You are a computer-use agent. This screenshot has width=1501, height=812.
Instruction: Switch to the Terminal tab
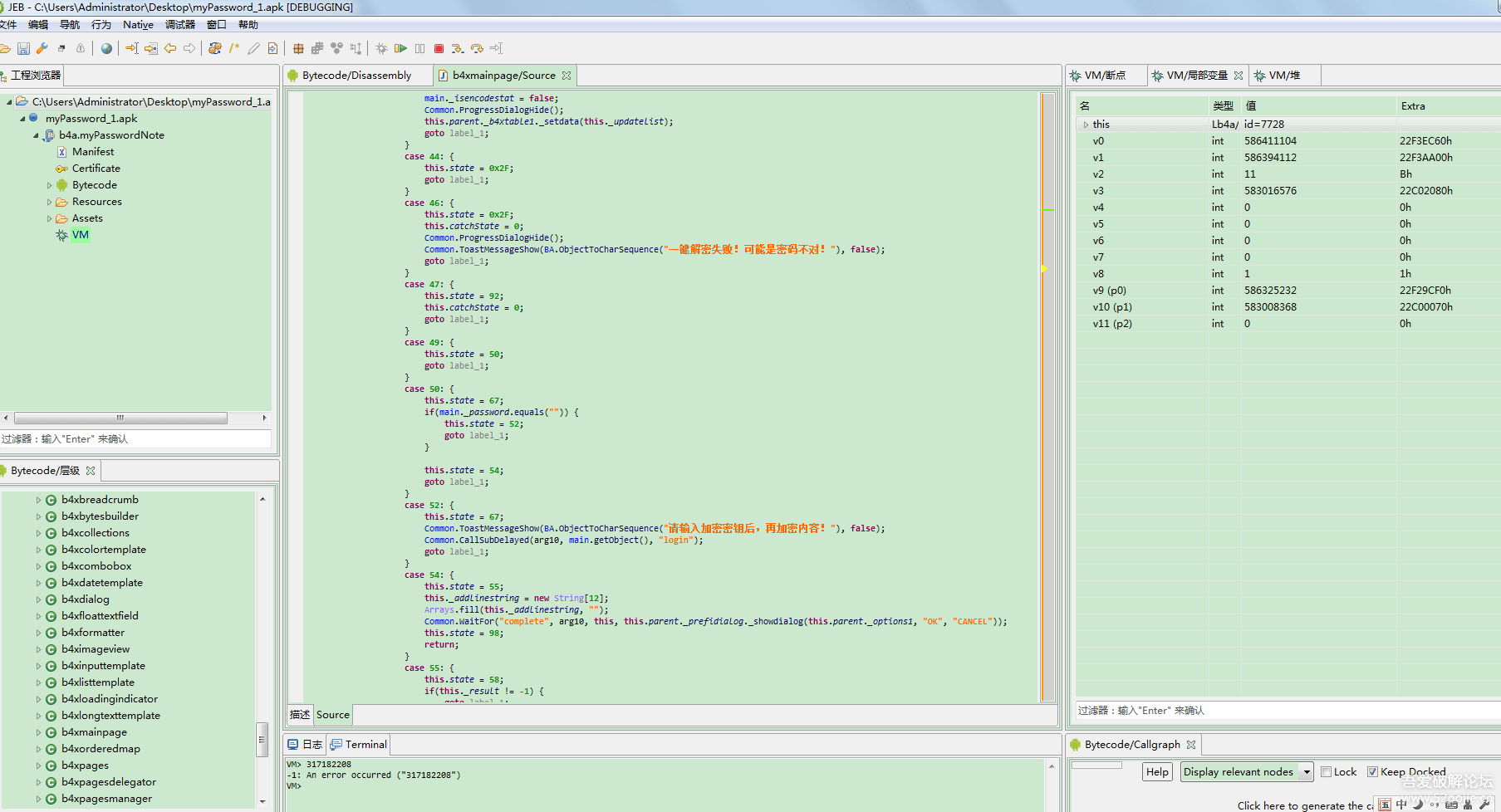365,745
